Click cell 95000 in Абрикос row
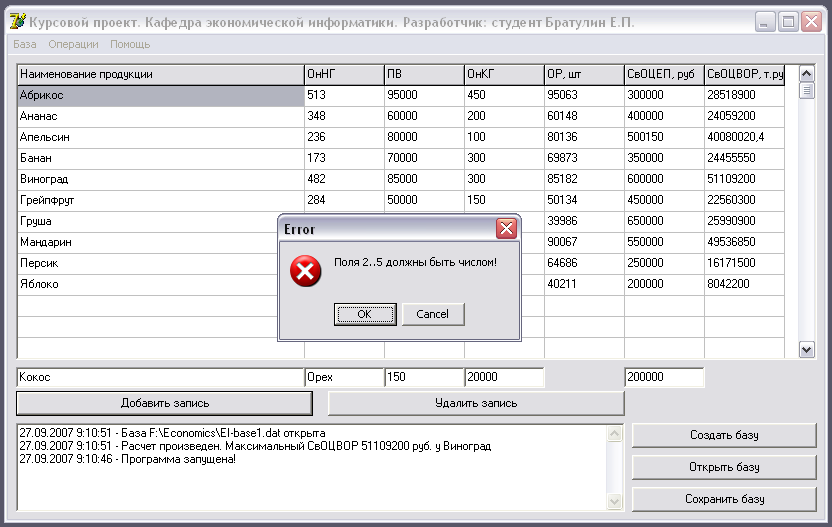The height and width of the screenshot is (527, 832). 424,96
